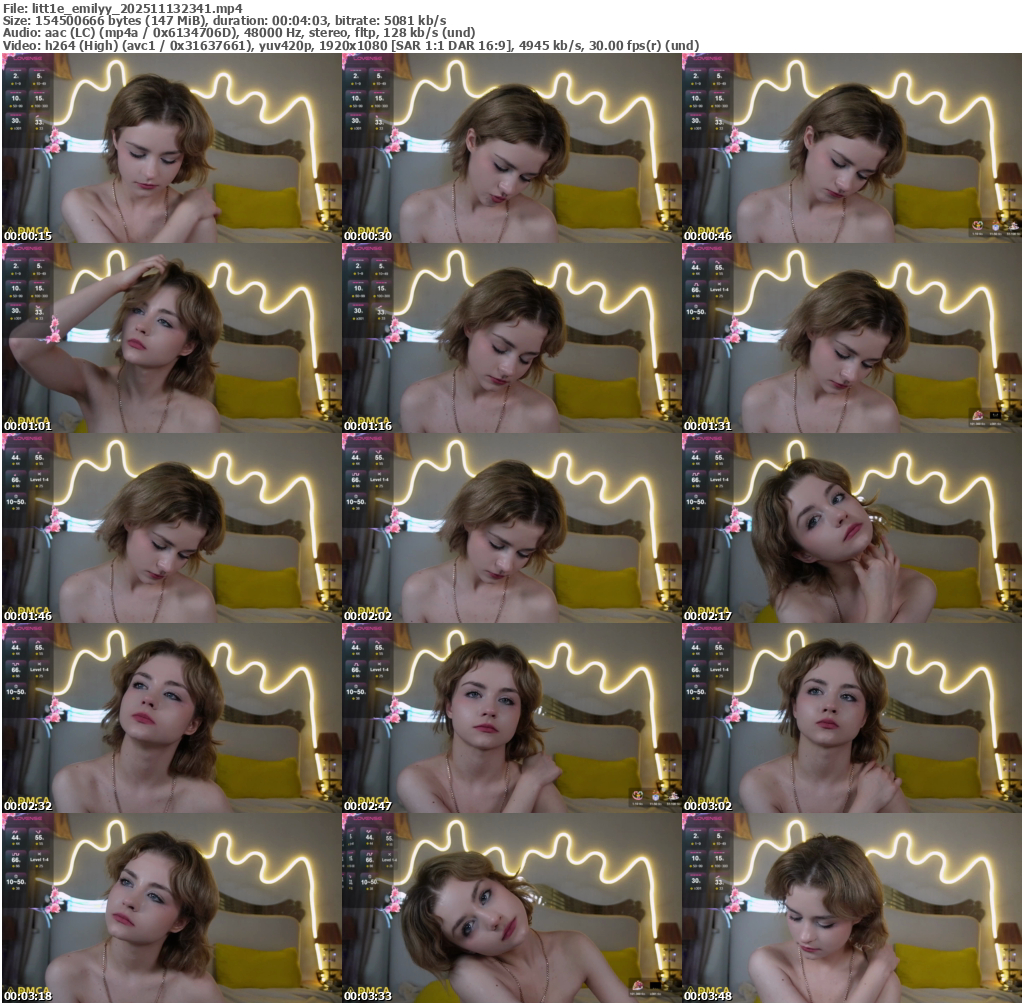Open the frame with timestamp 00:01:01
Image resolution: width=1024 pixels, height=1003 pixels.
click(171, 338)
